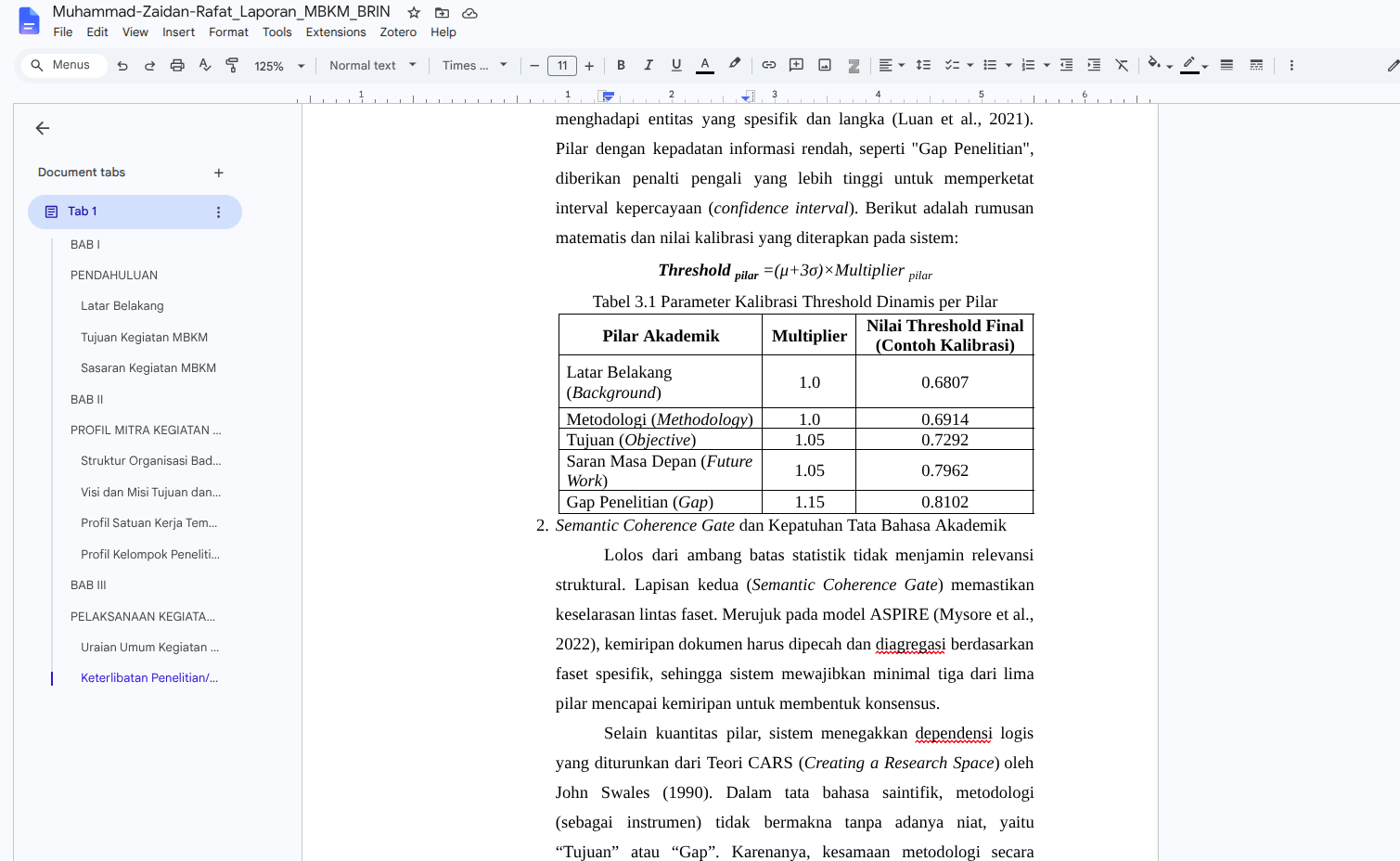Click the Undo arrow icon

coord(122,66)
